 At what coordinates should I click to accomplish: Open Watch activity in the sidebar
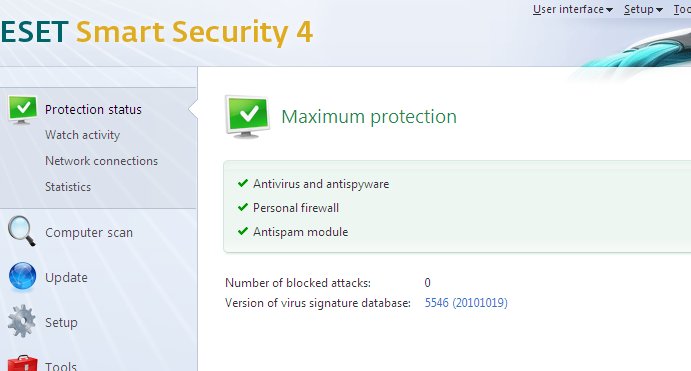pyautogui.click(x=82, y=135)
